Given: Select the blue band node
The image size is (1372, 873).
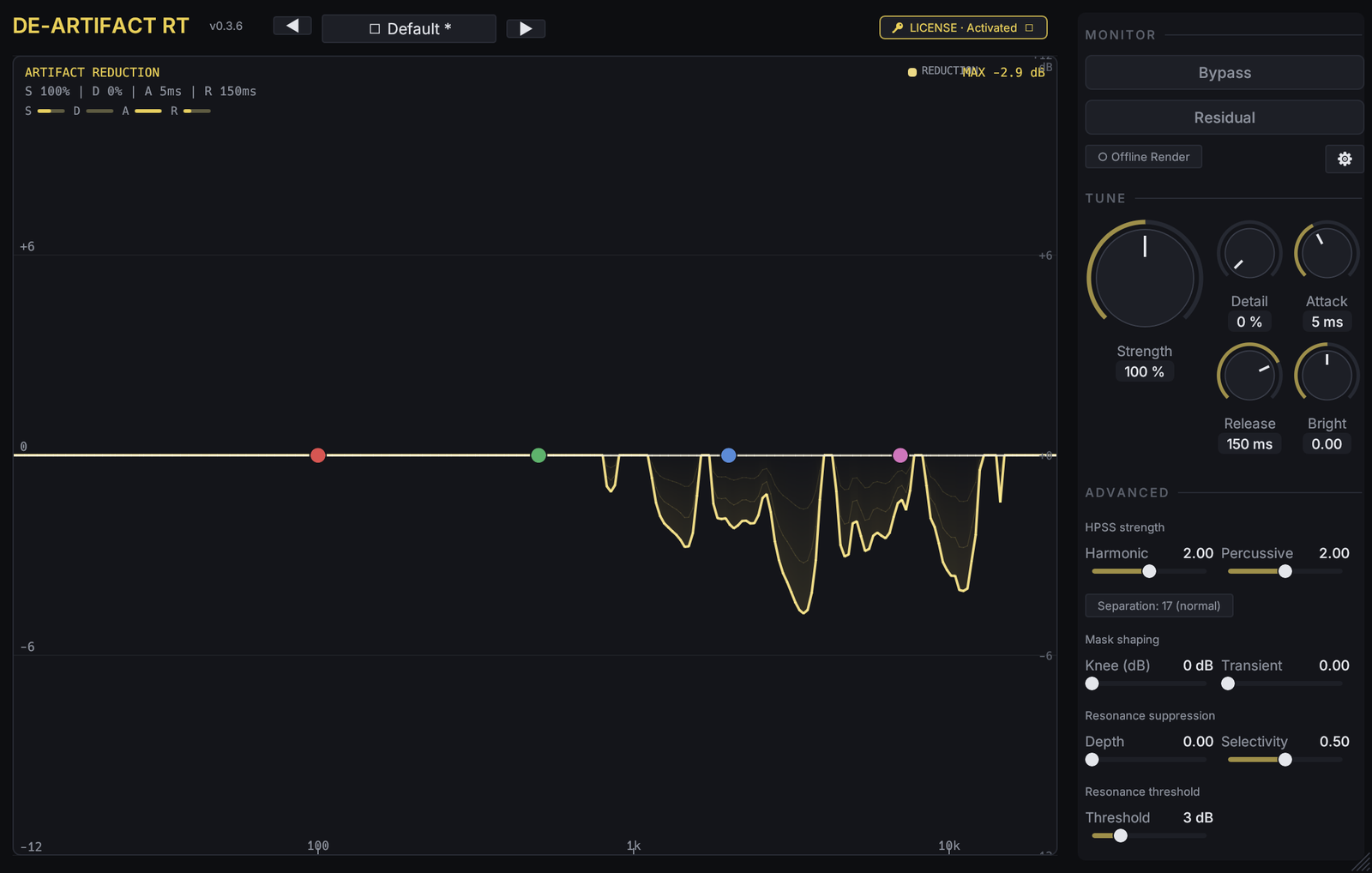Looking at the screenshot, I should (x=729, y=455).
